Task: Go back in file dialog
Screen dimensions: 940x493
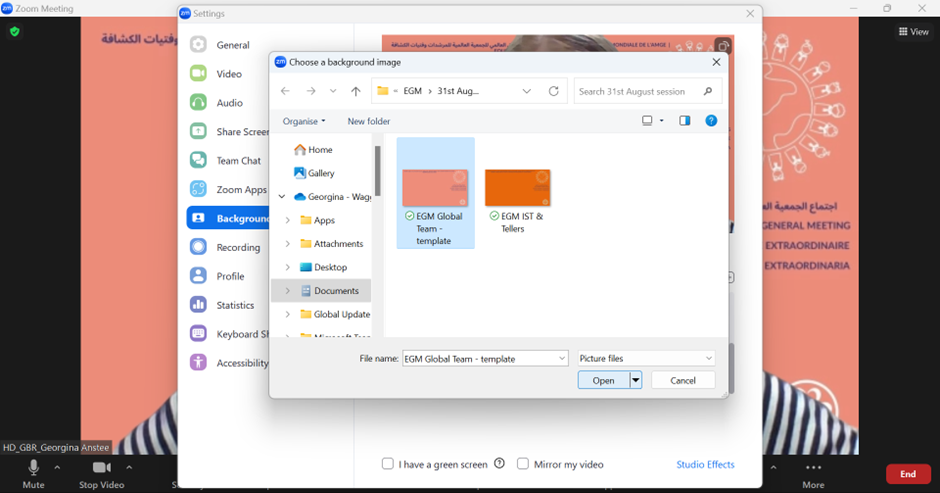Action: (285, 91)
